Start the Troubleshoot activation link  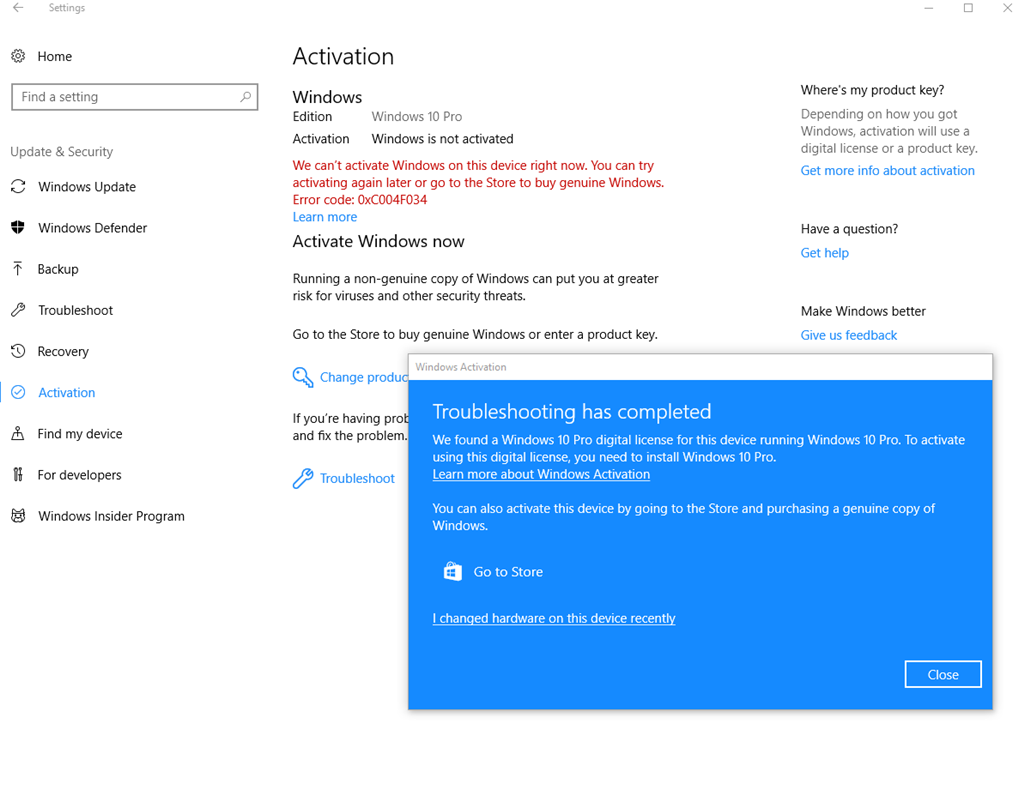[x=357, y=478]
